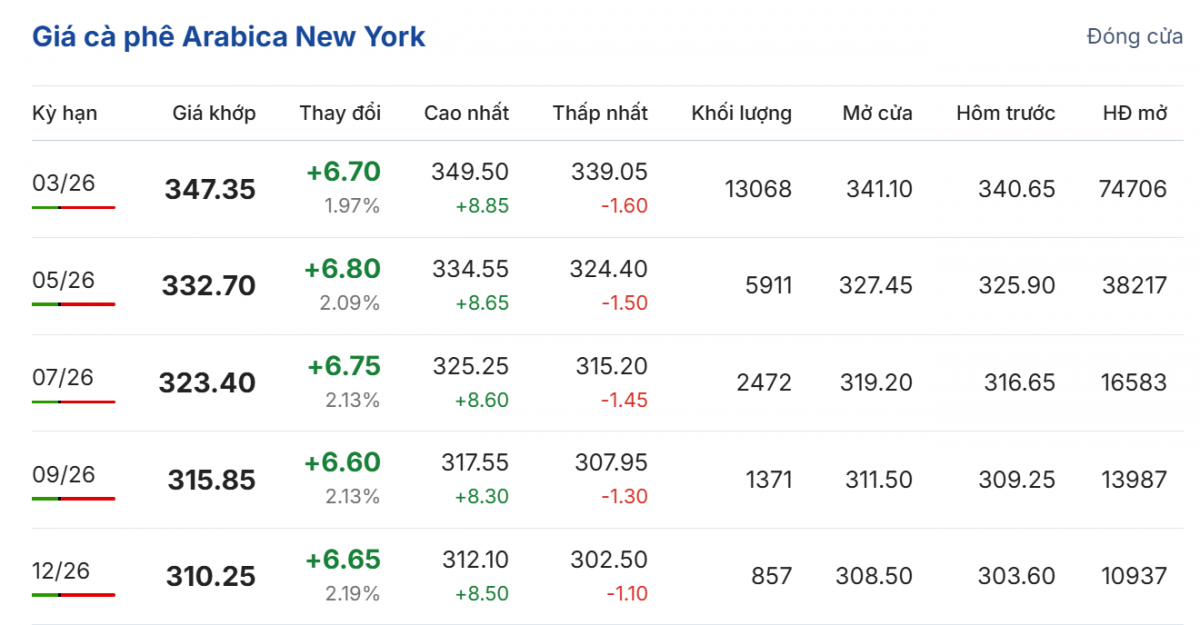The image size is (1200, 625).
Task: Click the 13068 volume value
Action: point(758,189)
